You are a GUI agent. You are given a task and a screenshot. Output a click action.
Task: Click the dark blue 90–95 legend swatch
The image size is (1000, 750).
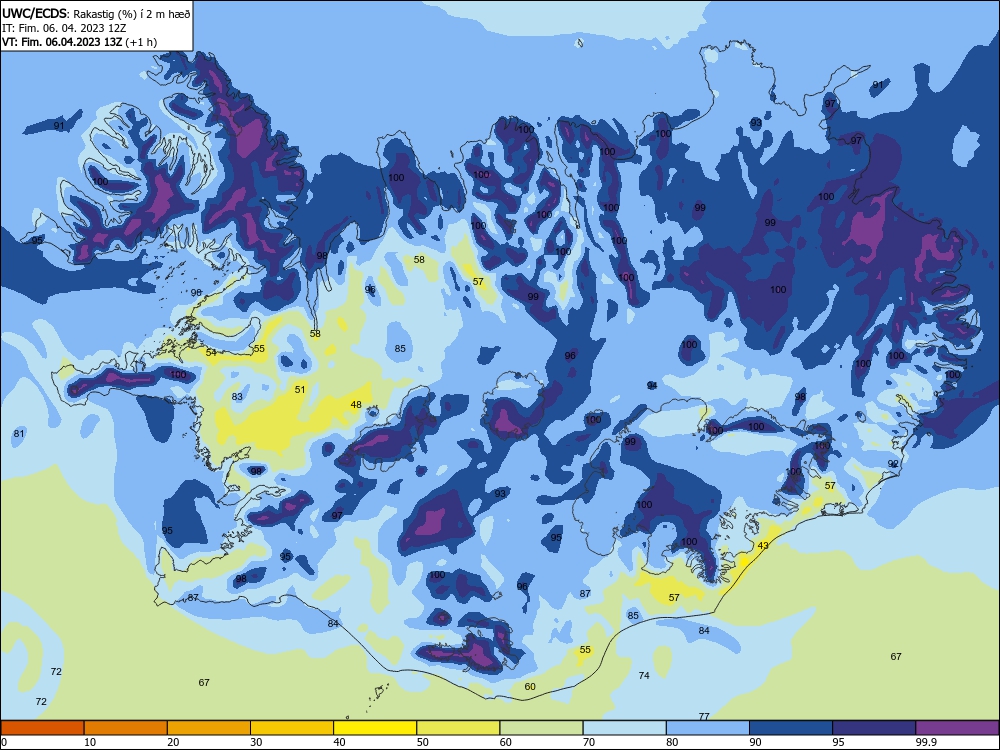pos(791,728)
